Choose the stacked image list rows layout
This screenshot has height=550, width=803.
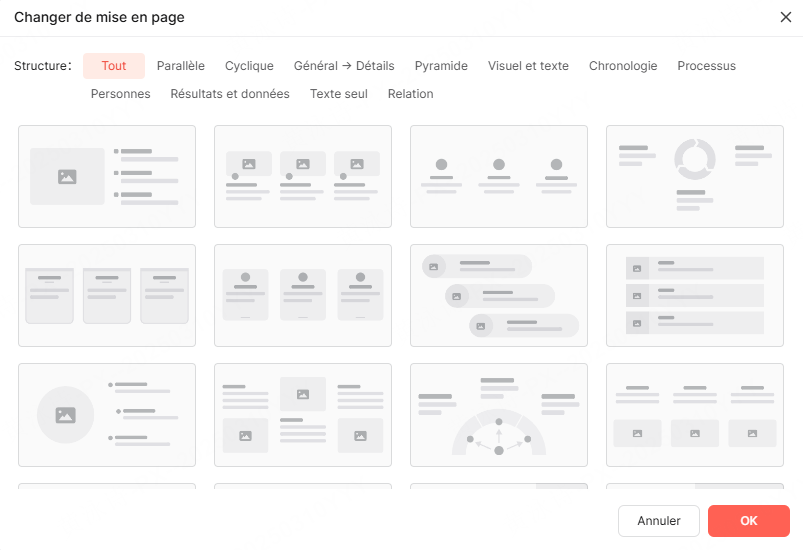click(695, 296)
